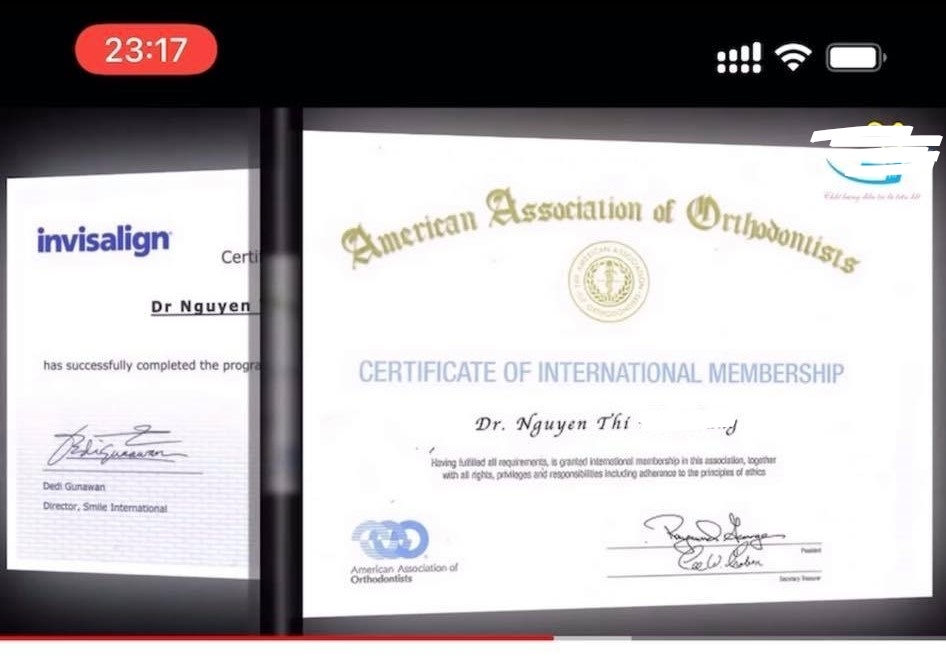Click the gold seal emblem on AAO certificate
The height and width of the screenshot is (662, 946).
point(608,281)
